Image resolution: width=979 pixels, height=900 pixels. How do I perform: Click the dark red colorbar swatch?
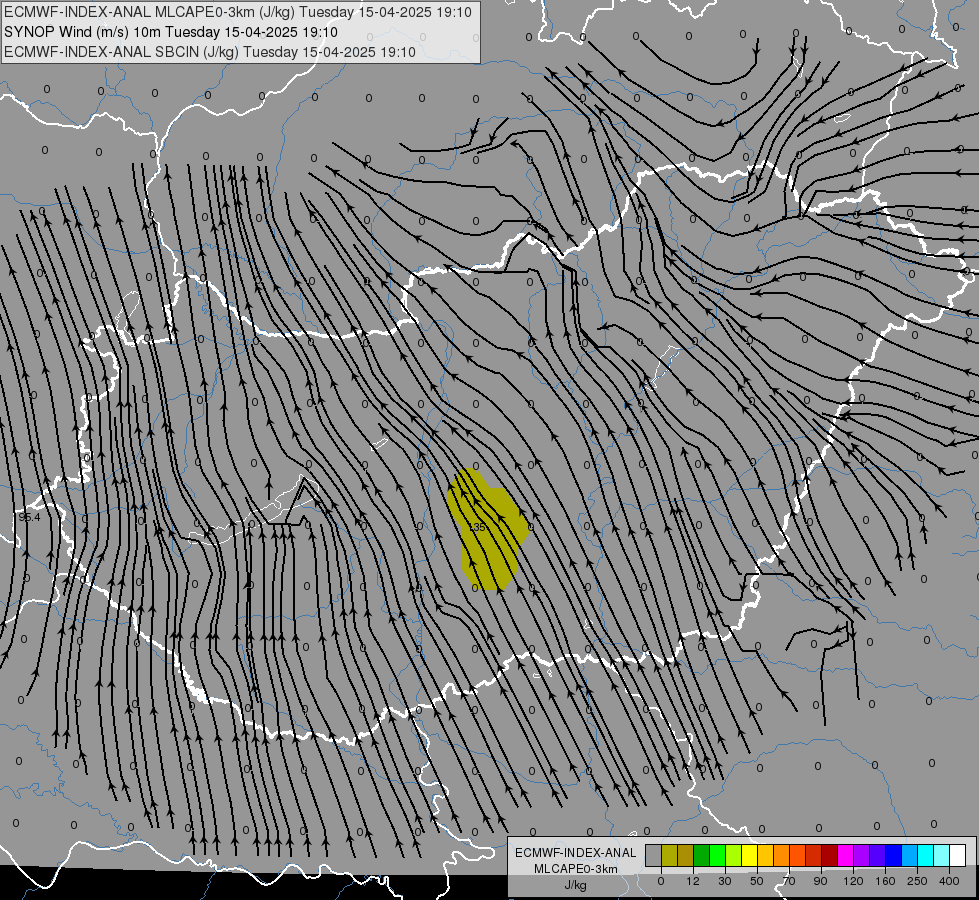(x=830, y=855)
